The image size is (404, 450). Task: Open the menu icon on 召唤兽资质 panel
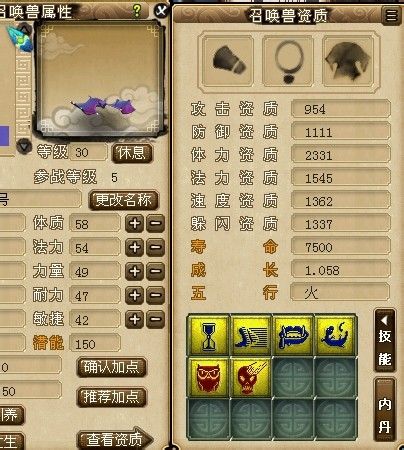coord(391,15)
